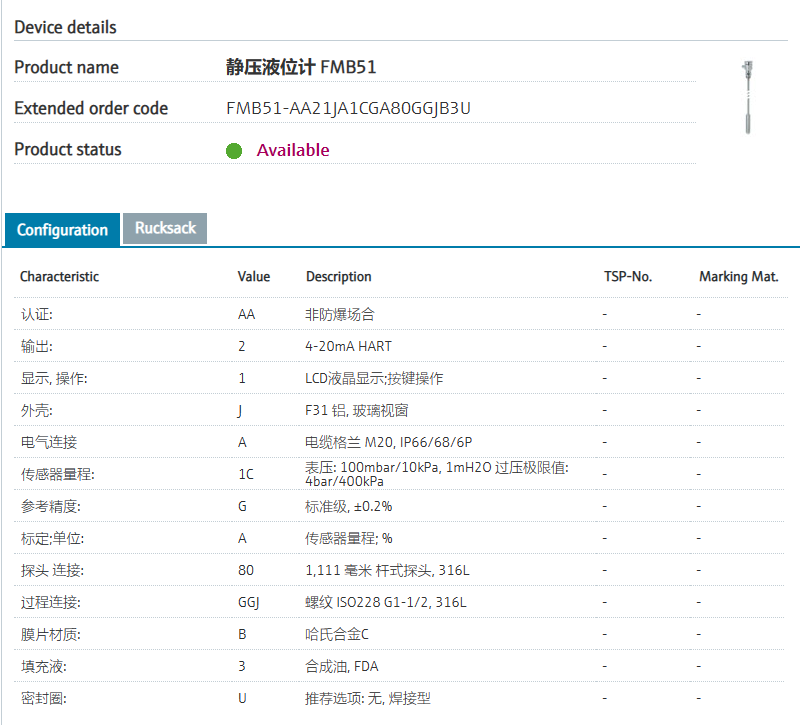
Task: Click the 静压液位计 FMB51 product name
Action: (301, 67)
